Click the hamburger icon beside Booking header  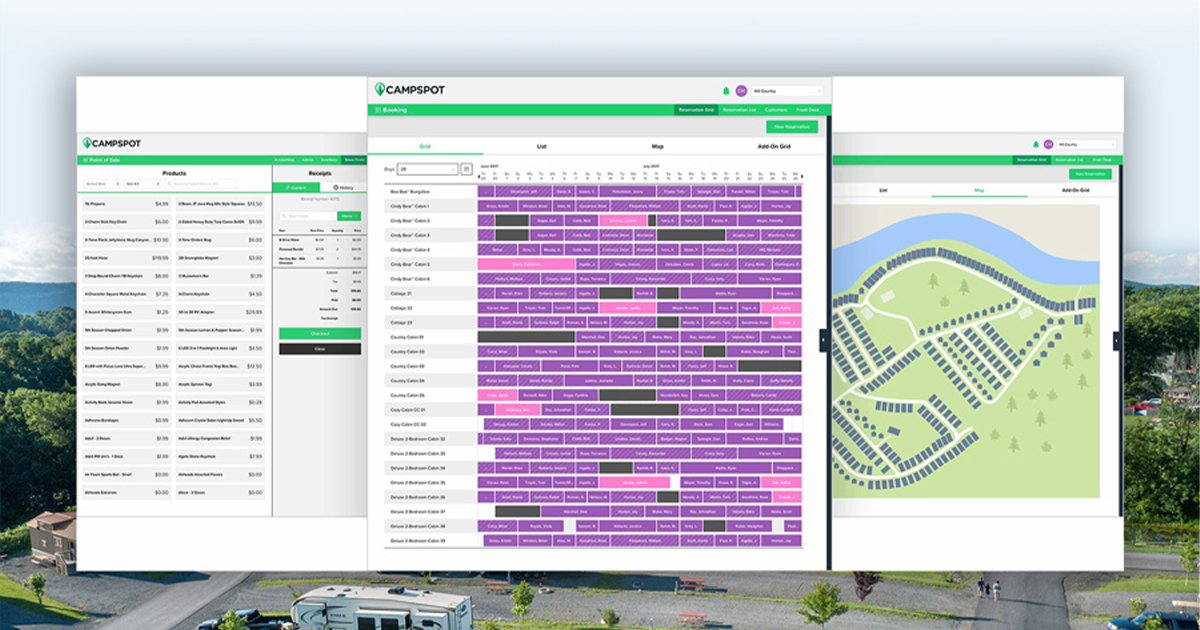[x=378, y=110]
